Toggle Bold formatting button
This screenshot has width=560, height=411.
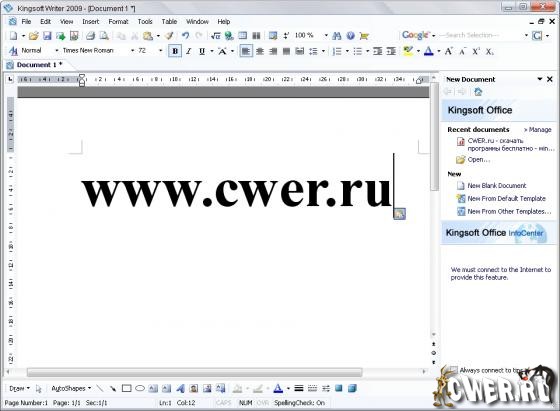(175, 51)
